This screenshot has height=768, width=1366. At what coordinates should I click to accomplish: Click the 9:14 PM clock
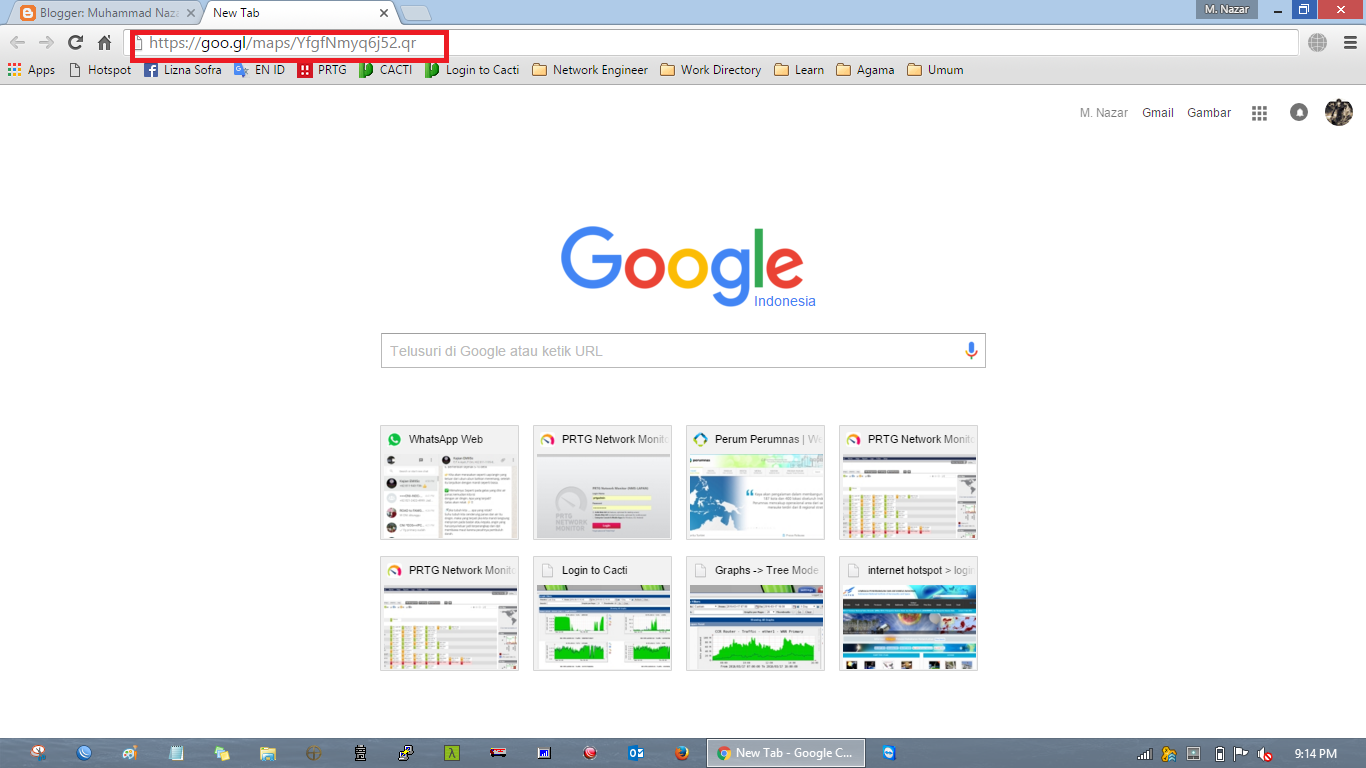1315,753
